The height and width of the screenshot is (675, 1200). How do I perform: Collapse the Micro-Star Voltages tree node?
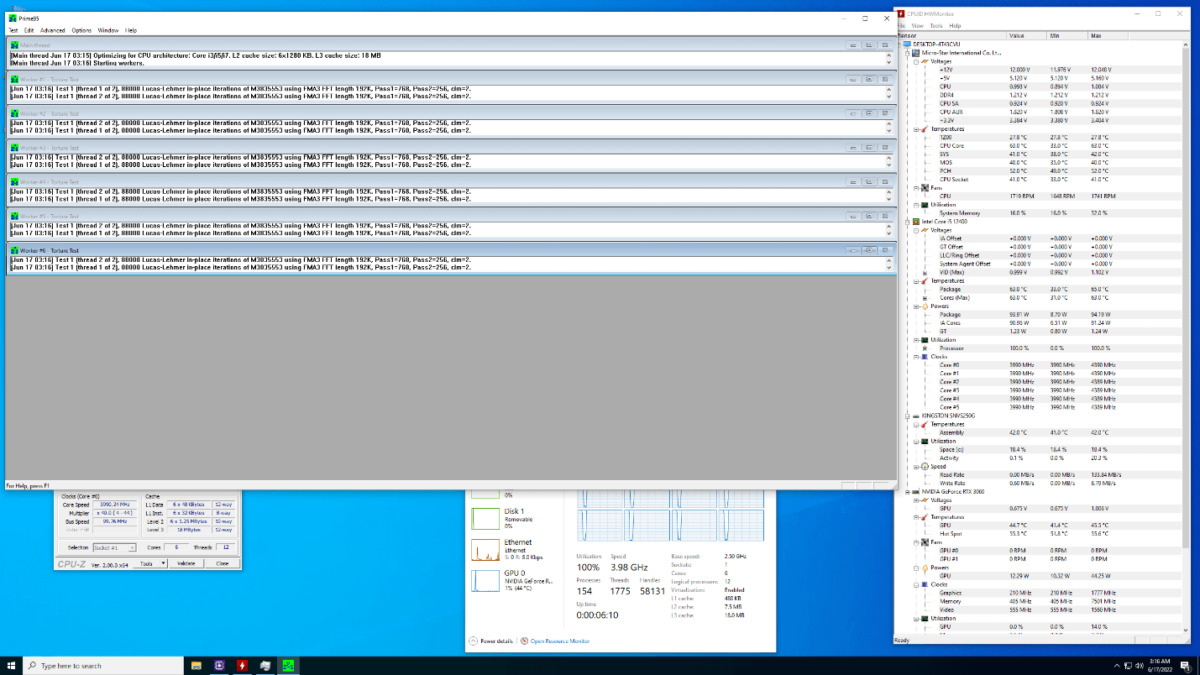click(914, 61)
